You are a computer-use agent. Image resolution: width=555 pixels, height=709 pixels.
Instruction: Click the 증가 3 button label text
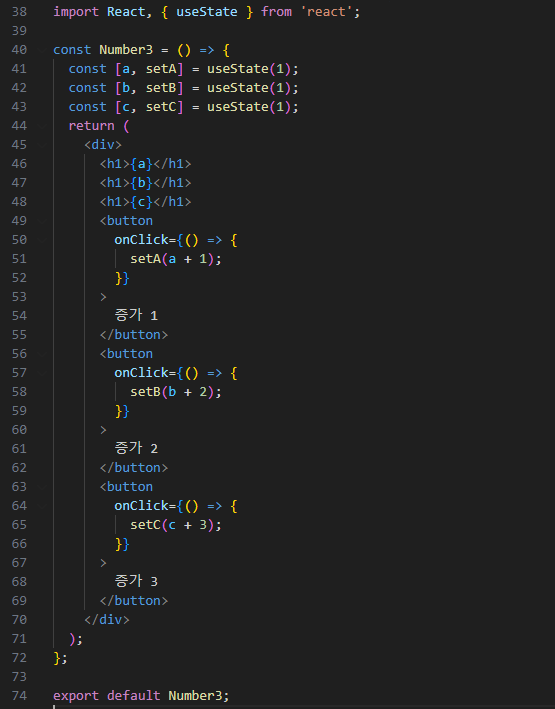[x=136, y=581]
